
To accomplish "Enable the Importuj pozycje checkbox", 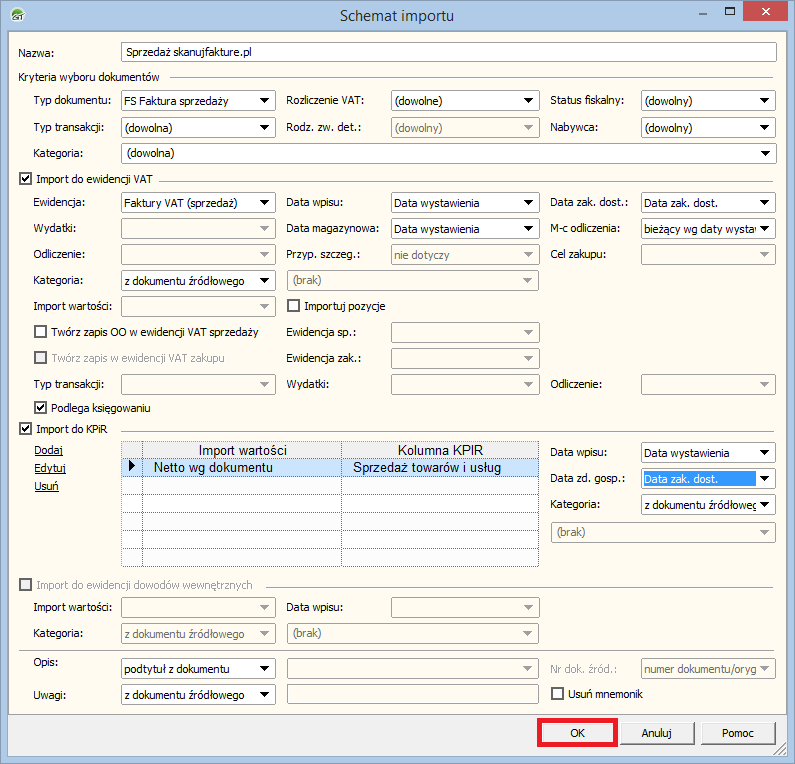I will (294, 306).
